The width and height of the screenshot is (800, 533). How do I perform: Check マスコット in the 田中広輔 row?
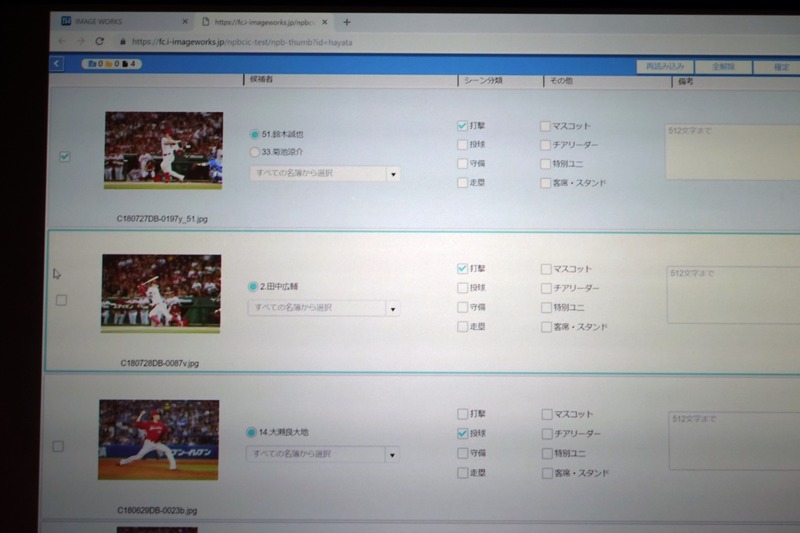click(546, 269)
